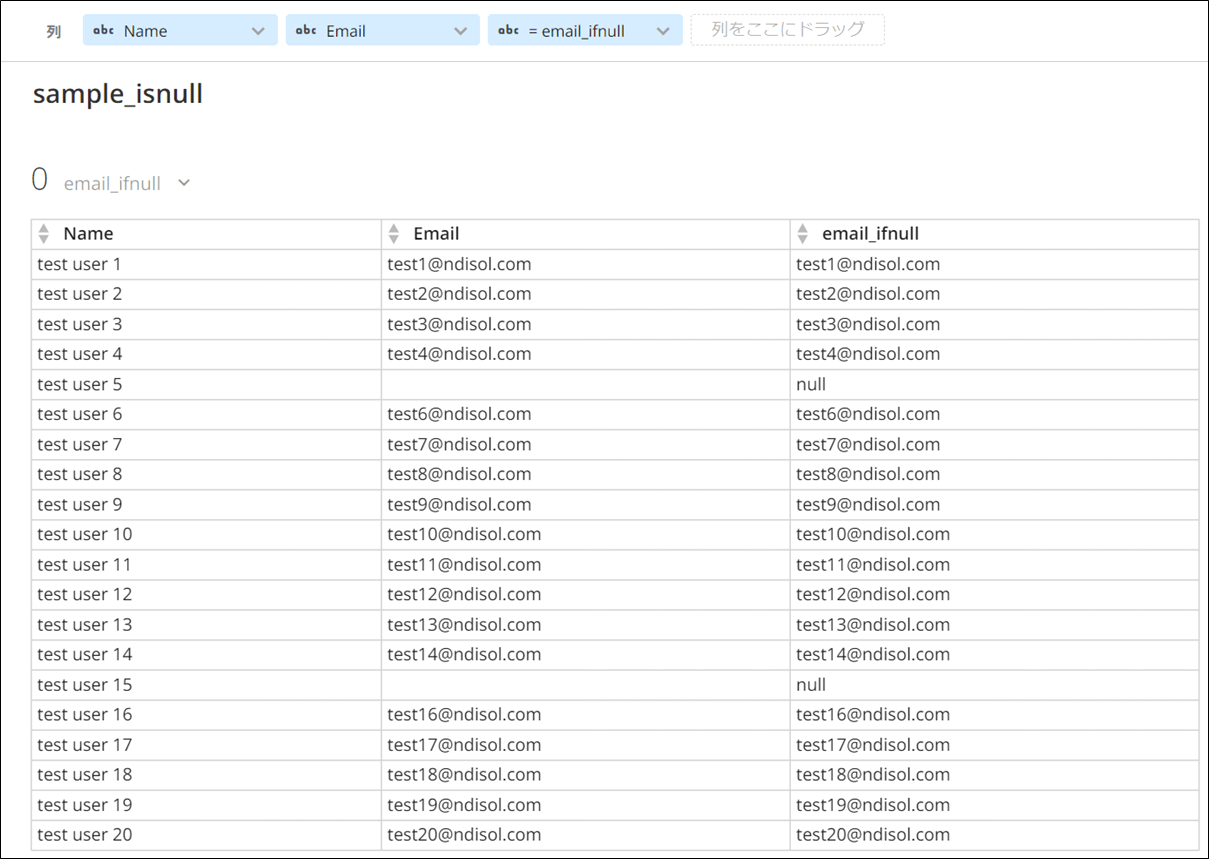Click the Name column header

click(88, 234)
